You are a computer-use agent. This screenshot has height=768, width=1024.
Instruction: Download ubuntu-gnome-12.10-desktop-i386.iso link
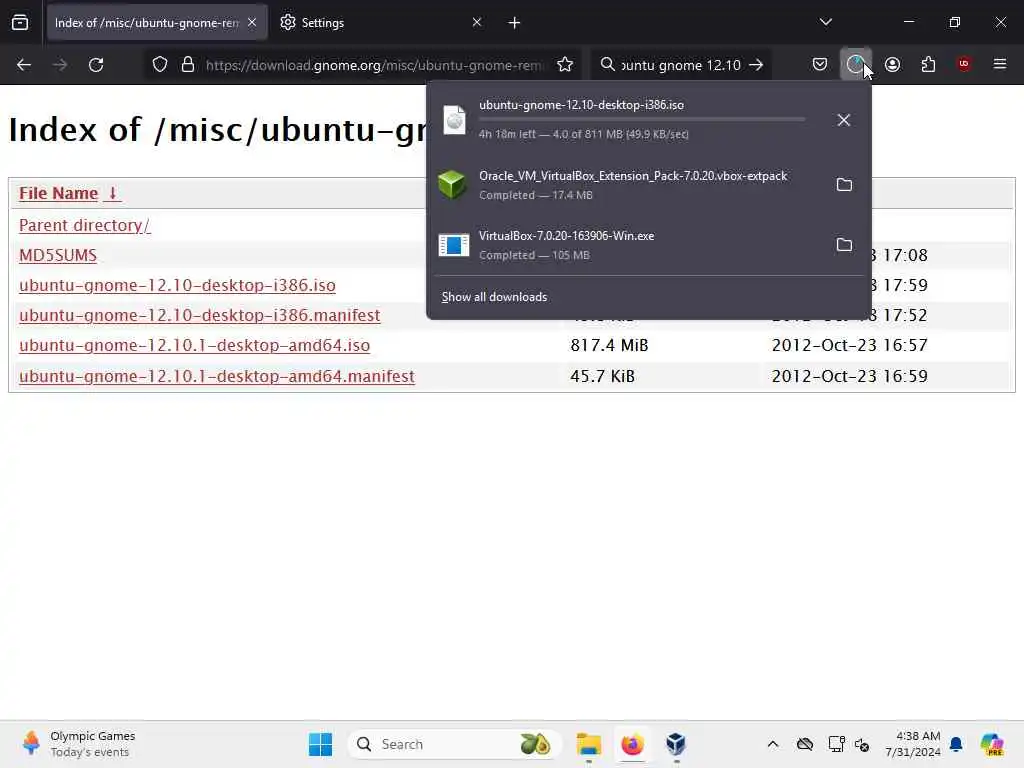(177, 285)
